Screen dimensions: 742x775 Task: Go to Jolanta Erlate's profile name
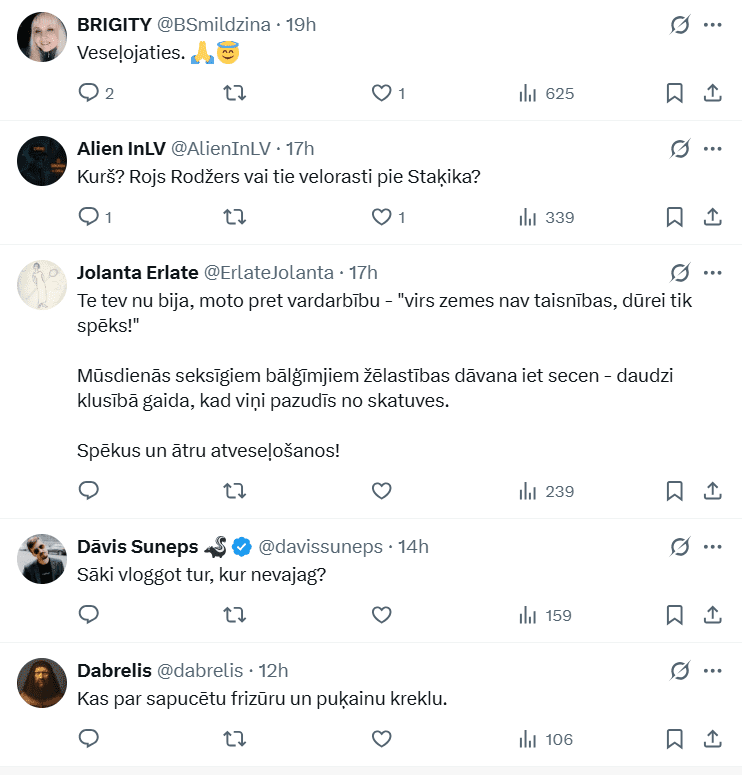(x=137, y=273)
